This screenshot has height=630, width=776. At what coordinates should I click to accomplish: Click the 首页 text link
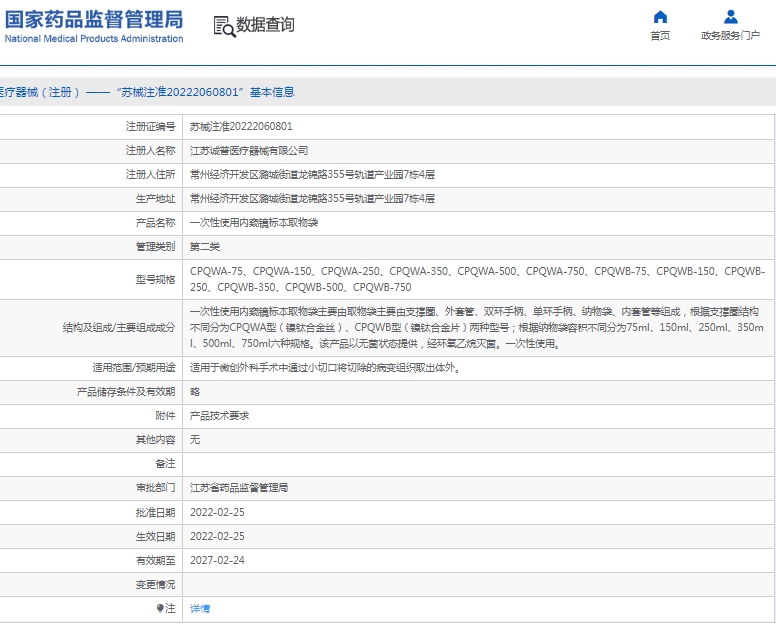click(x=660, y=36)
